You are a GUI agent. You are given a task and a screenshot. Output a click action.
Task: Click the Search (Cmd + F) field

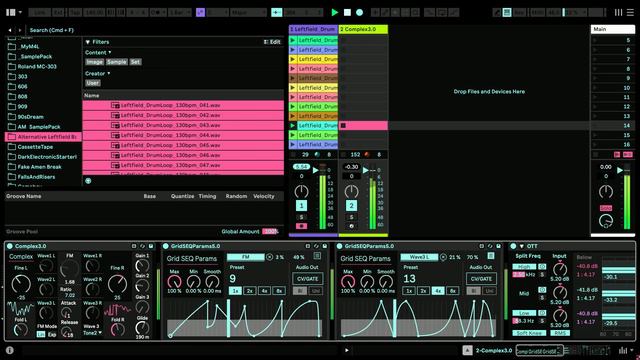point(155,30)
